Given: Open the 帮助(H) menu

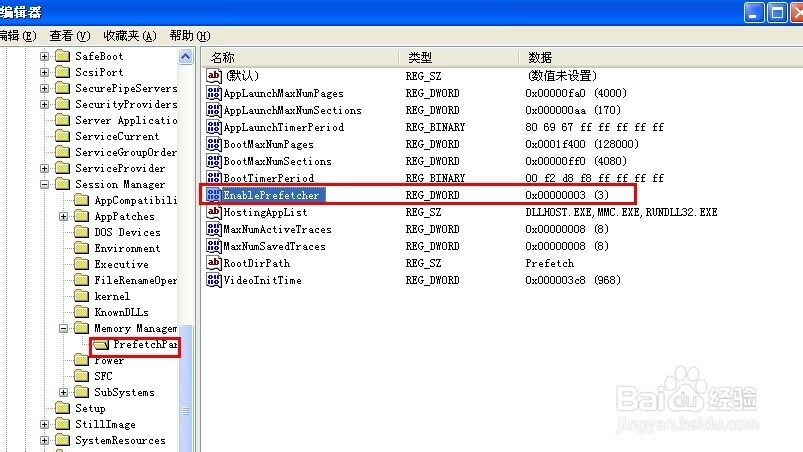Looking at the screenshot, I should coord(189,36).
